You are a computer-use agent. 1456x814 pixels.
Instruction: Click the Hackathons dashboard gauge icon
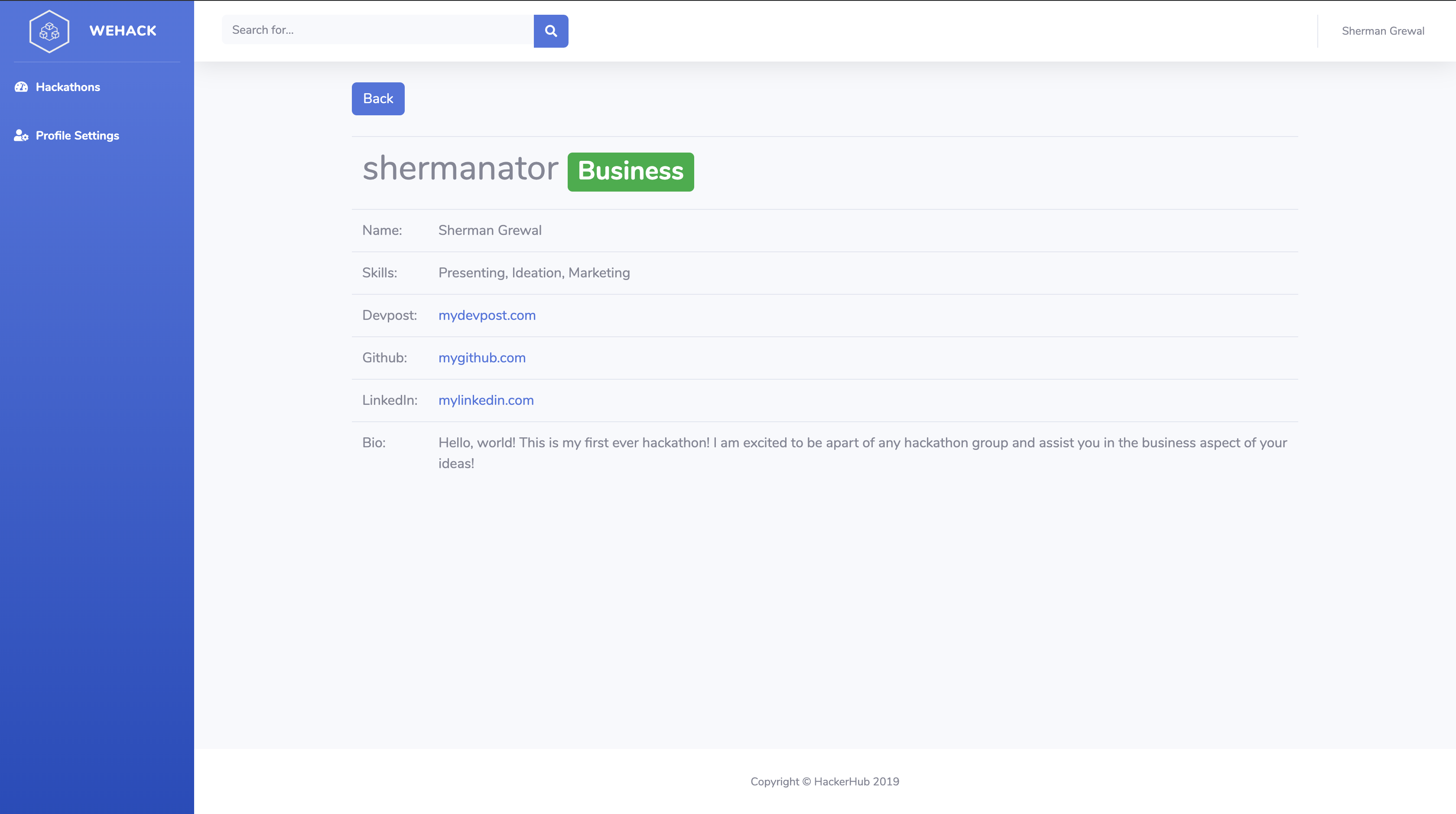(x=22, y=87)
